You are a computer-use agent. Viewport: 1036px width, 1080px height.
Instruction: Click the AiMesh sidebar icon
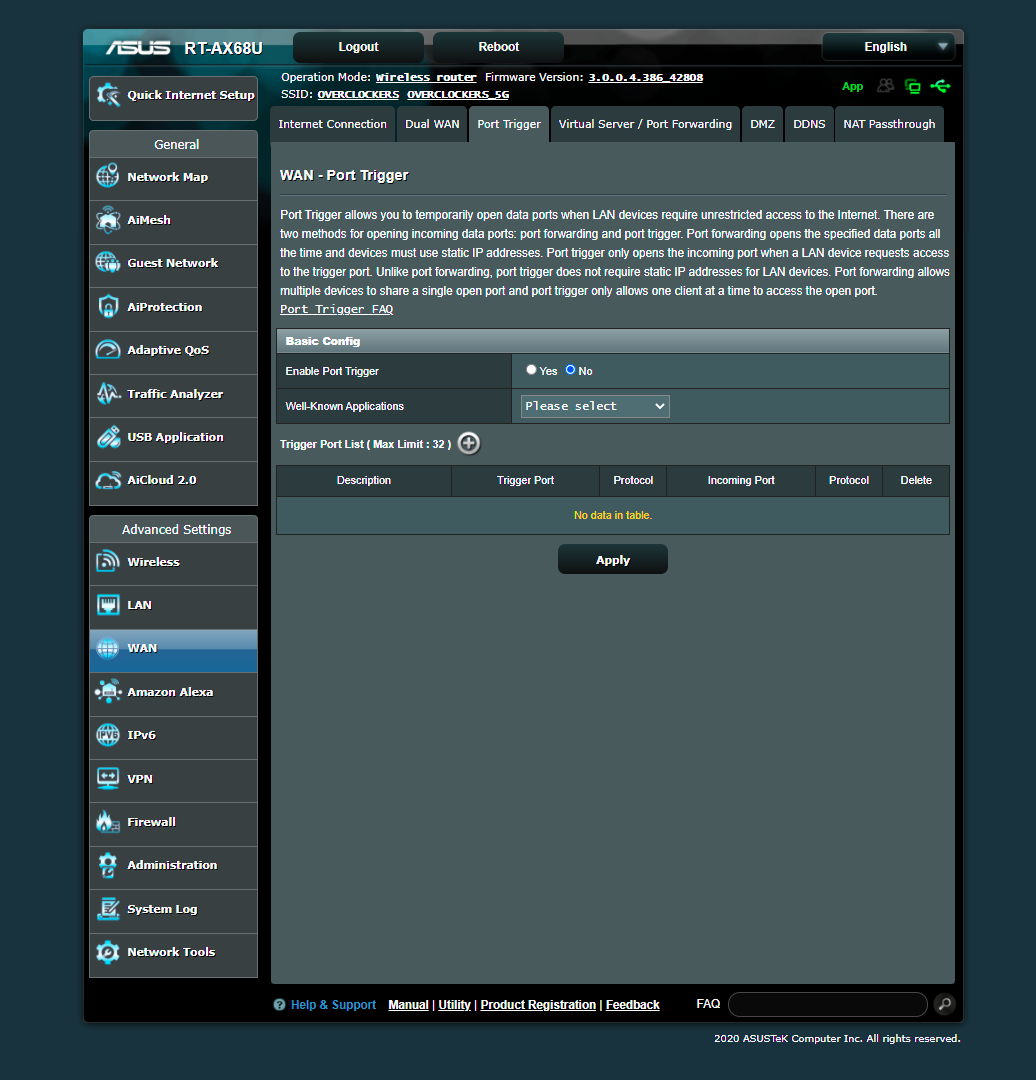108,220
